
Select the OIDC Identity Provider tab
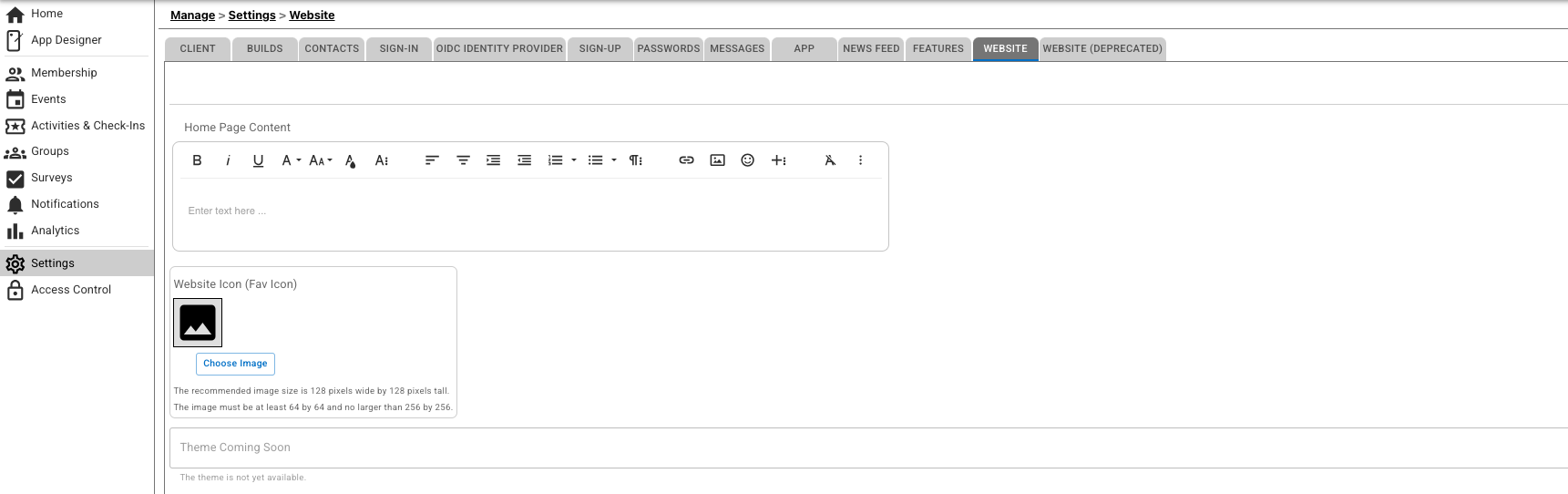[x=499, y=49]
